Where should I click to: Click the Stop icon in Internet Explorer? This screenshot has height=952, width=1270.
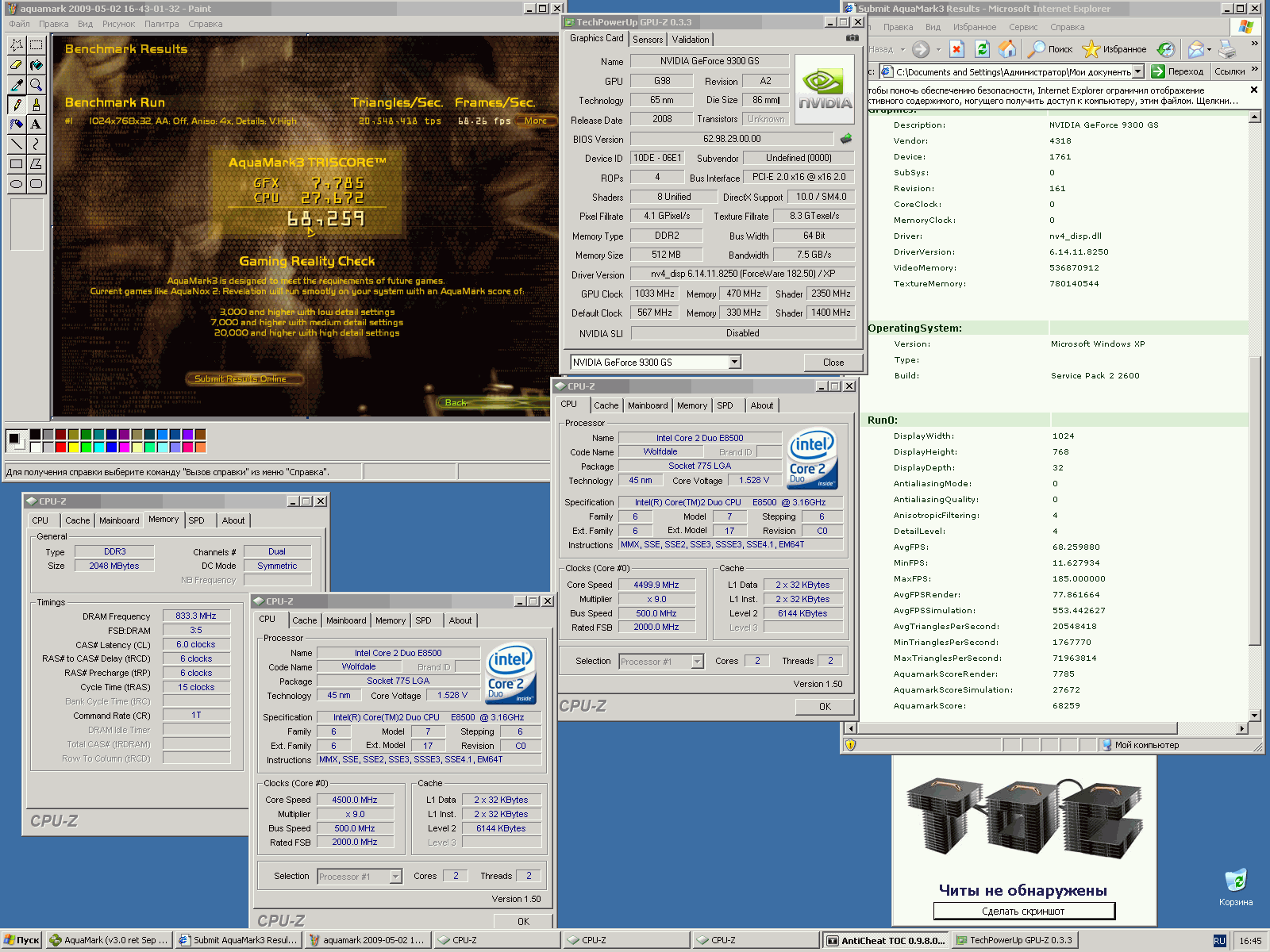956,49
